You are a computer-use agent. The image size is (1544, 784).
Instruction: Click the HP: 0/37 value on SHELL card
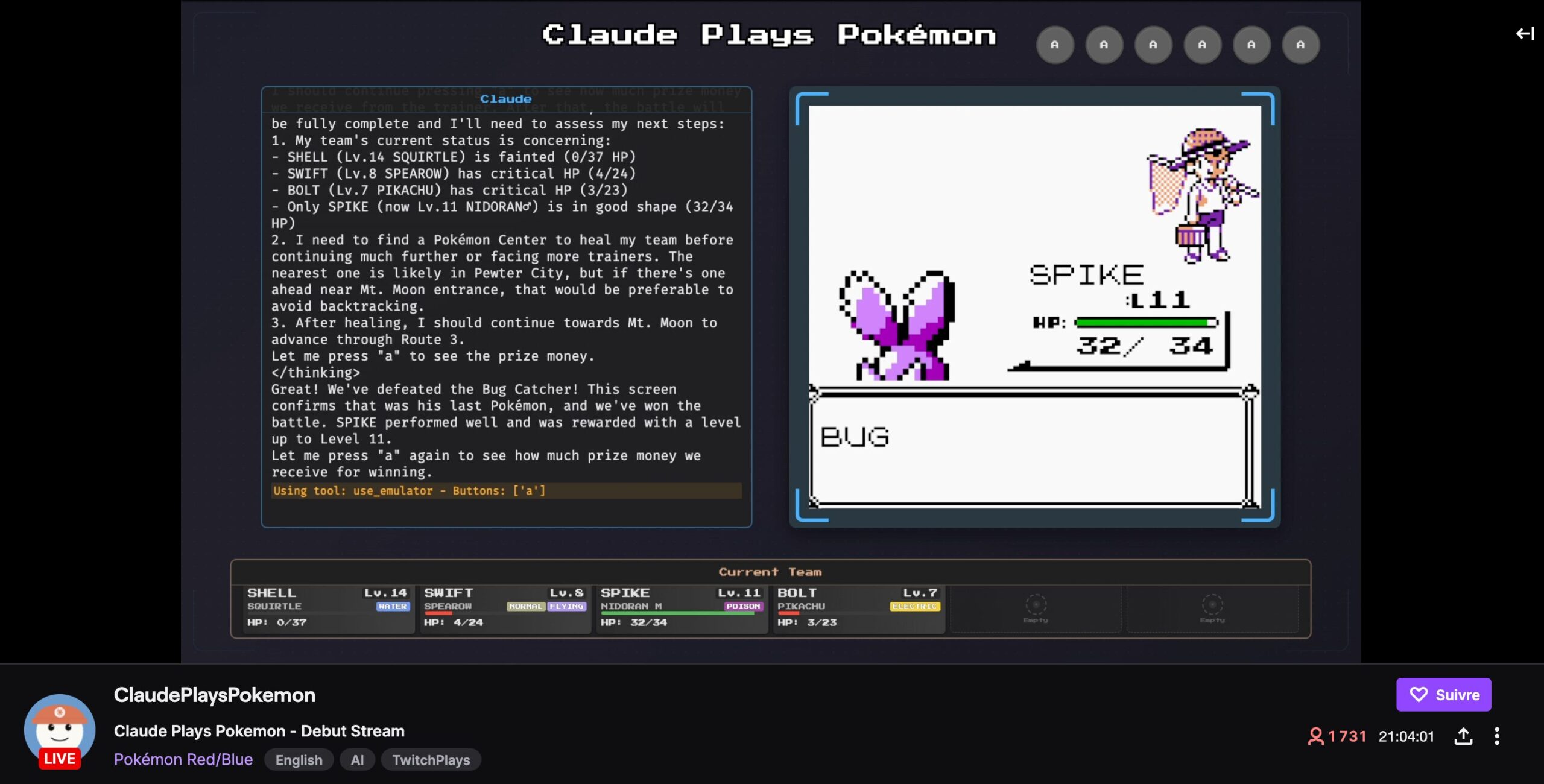277,622
